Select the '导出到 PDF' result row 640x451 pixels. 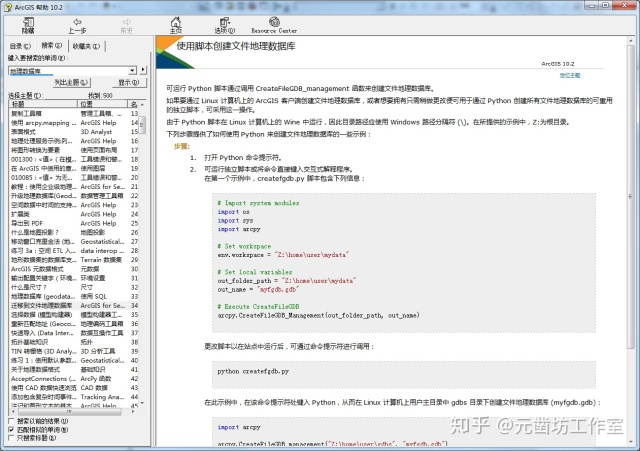point(74,223)
